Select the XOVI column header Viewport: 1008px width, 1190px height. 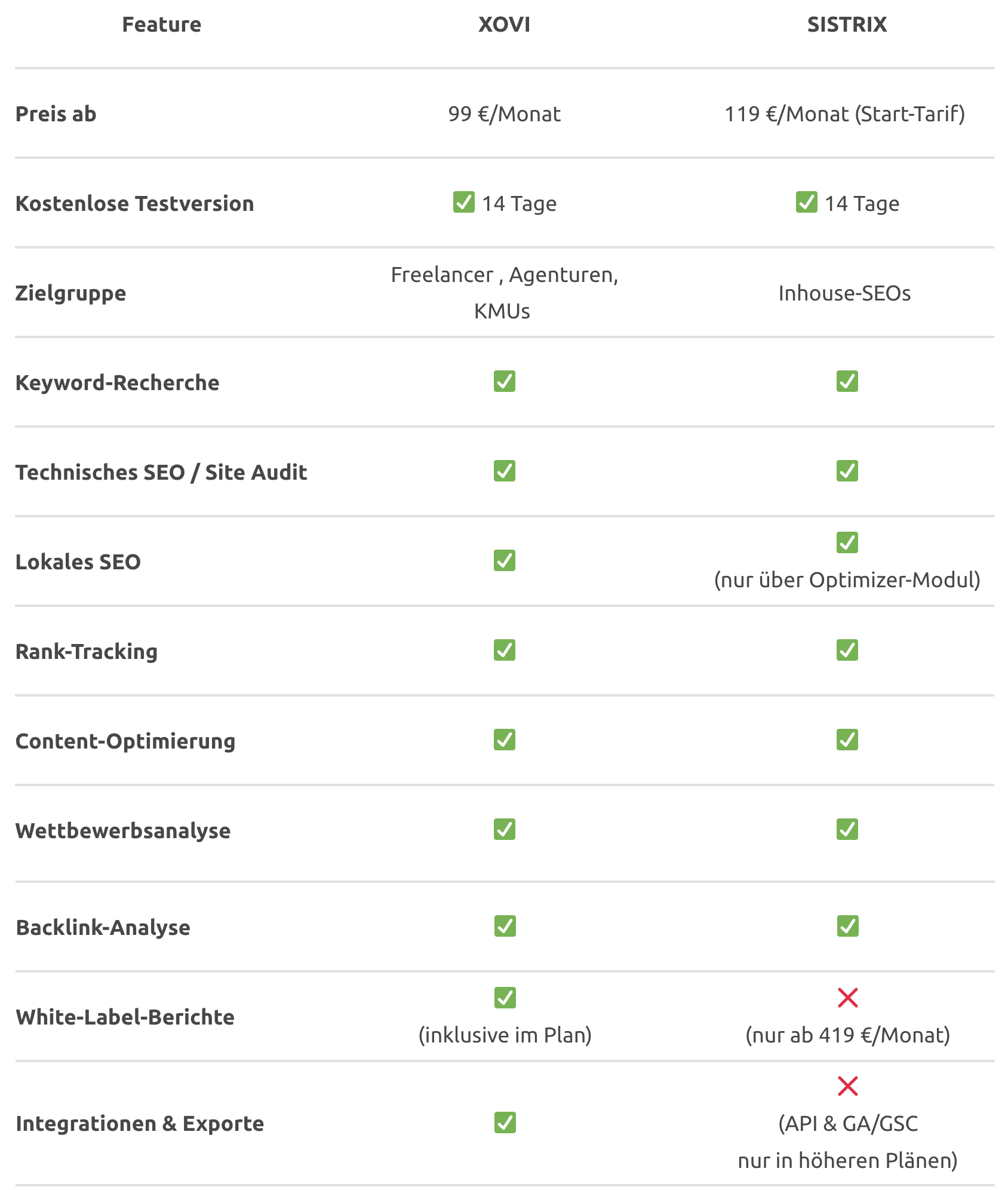pos(504,24)
